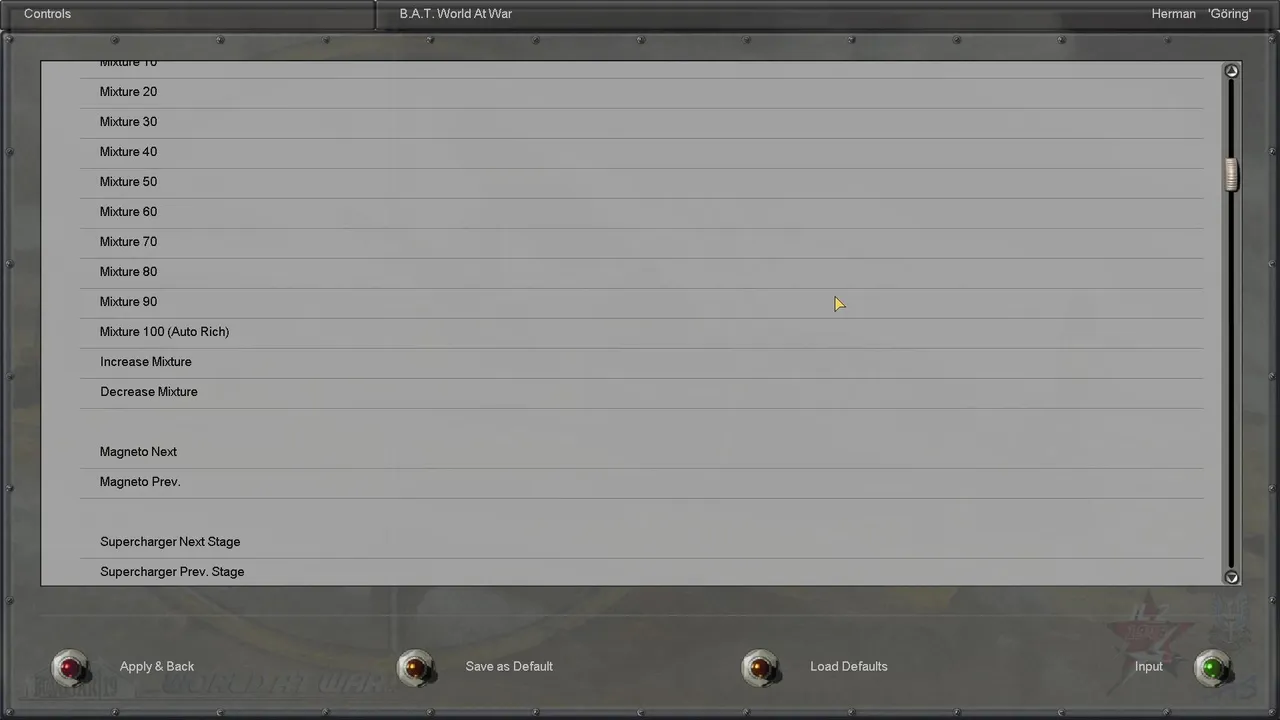Viewport: 1280px width, 720px height.
Task: Select the Mixture 90 row
Action: point(642,302)
